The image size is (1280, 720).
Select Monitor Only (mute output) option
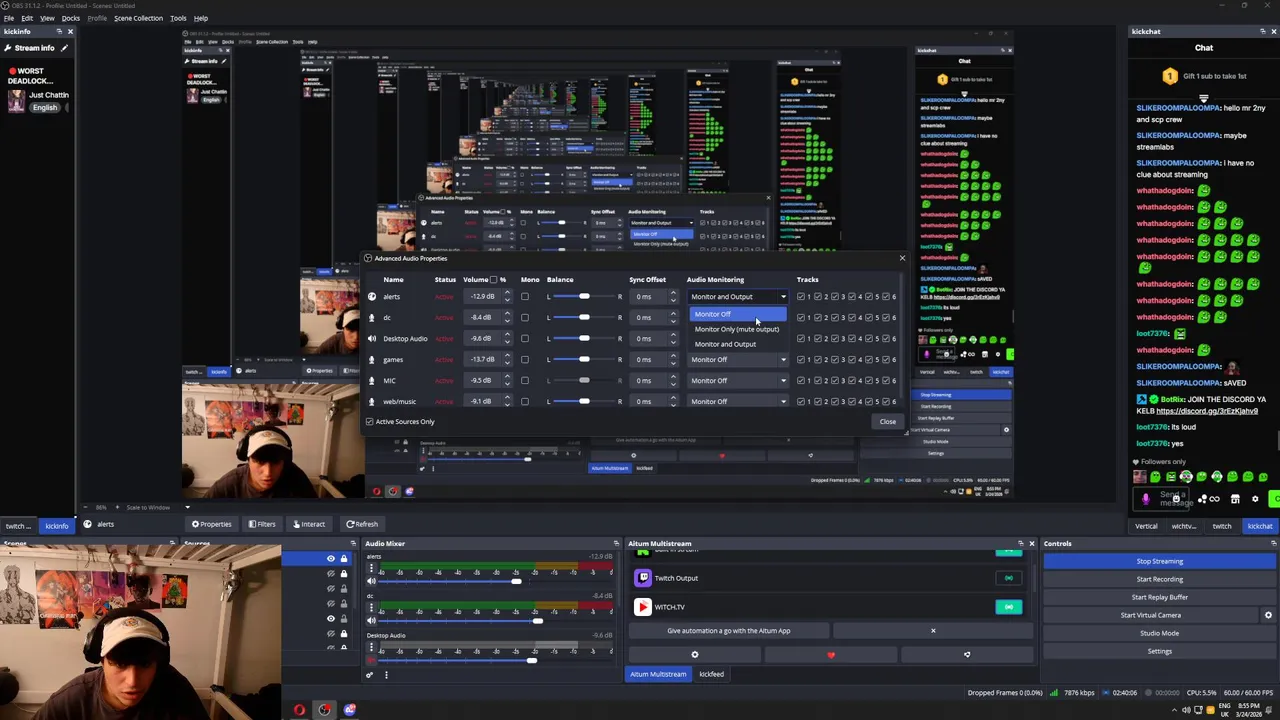[x=739, y=329]
